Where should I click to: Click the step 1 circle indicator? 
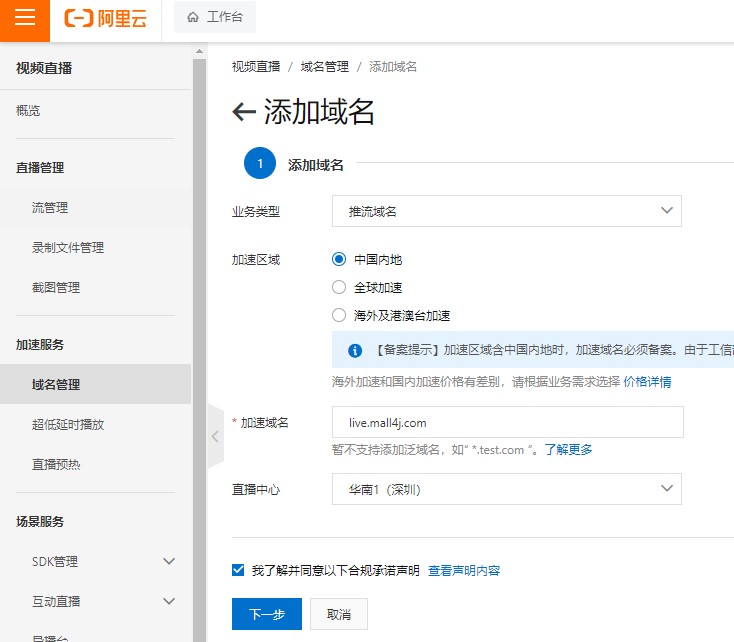(259, 164)
